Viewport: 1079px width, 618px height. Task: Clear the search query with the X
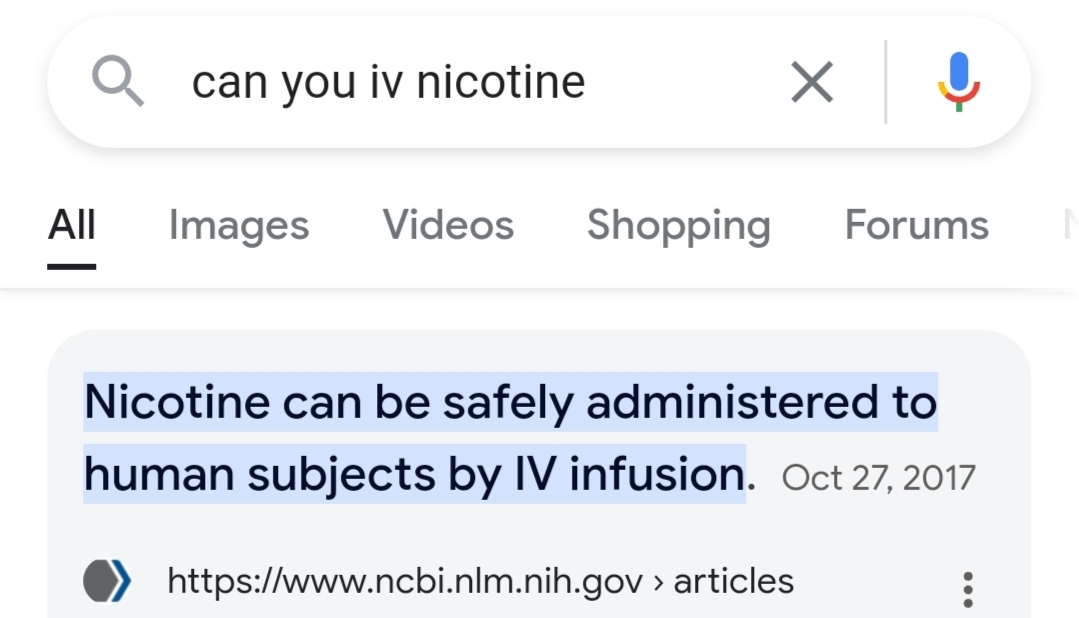(812, 82)
